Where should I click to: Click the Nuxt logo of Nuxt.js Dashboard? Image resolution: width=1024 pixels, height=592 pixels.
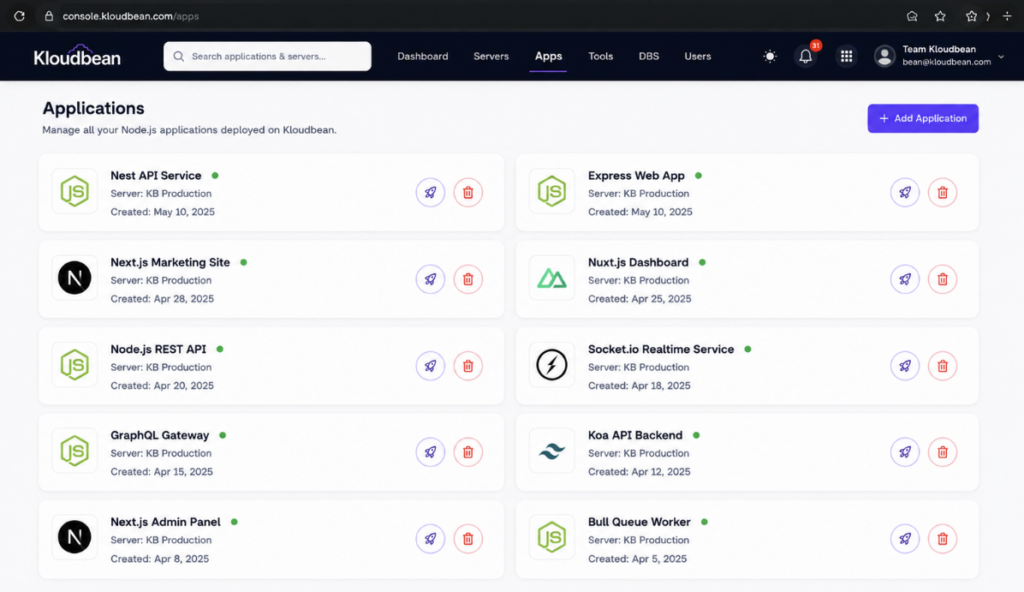coord(552,278)
